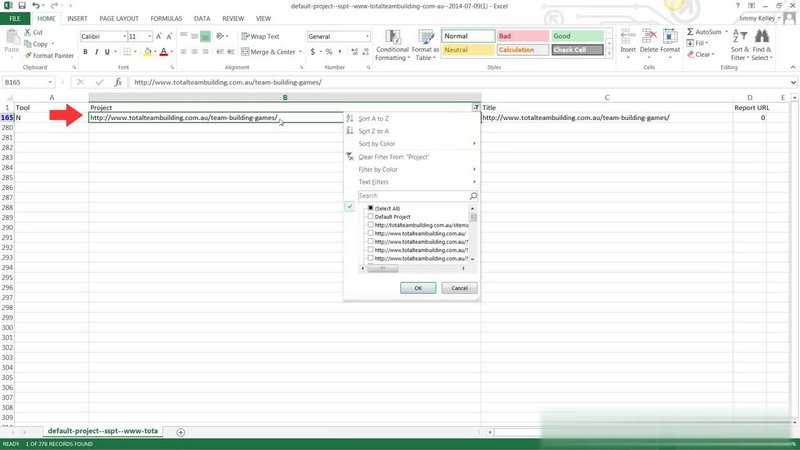Viewport: 800px width, 450px height.
Task: Open the REVIEW ribbon tab
Action: (233, 18)
